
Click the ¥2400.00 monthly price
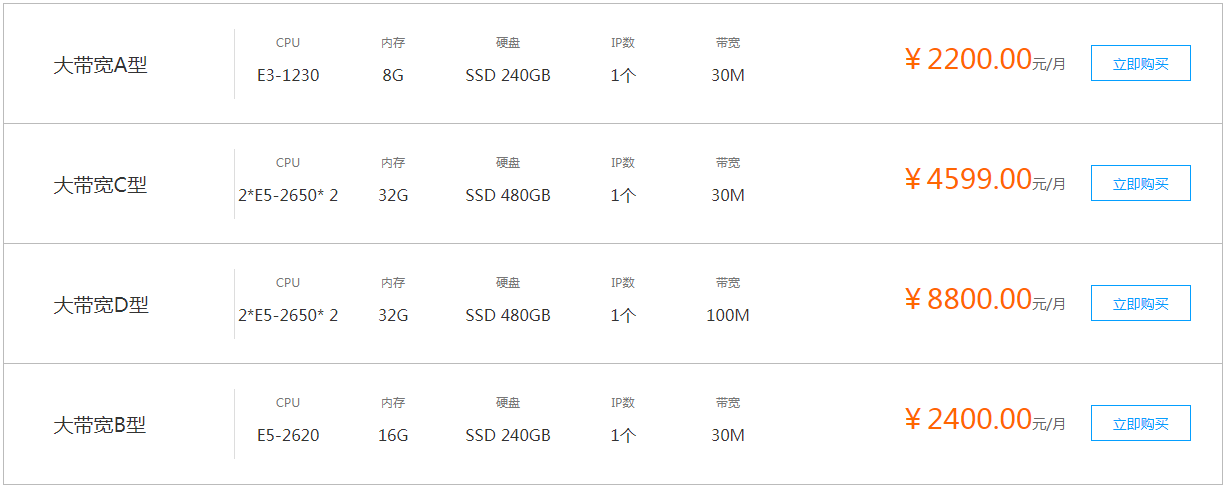(x=967, y=420)
